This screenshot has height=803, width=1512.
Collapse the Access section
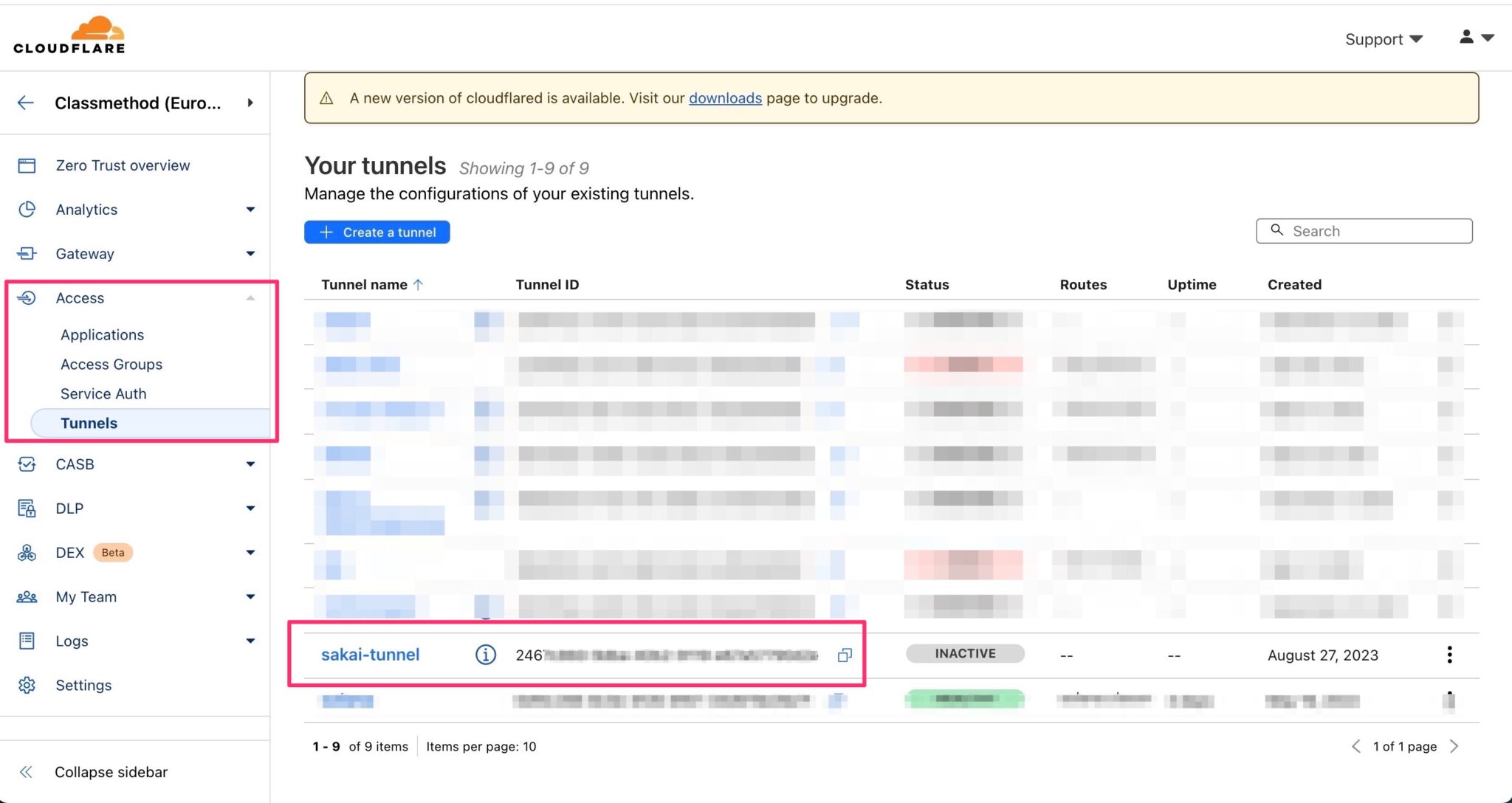pyautogui.click(x=251, y=298)
